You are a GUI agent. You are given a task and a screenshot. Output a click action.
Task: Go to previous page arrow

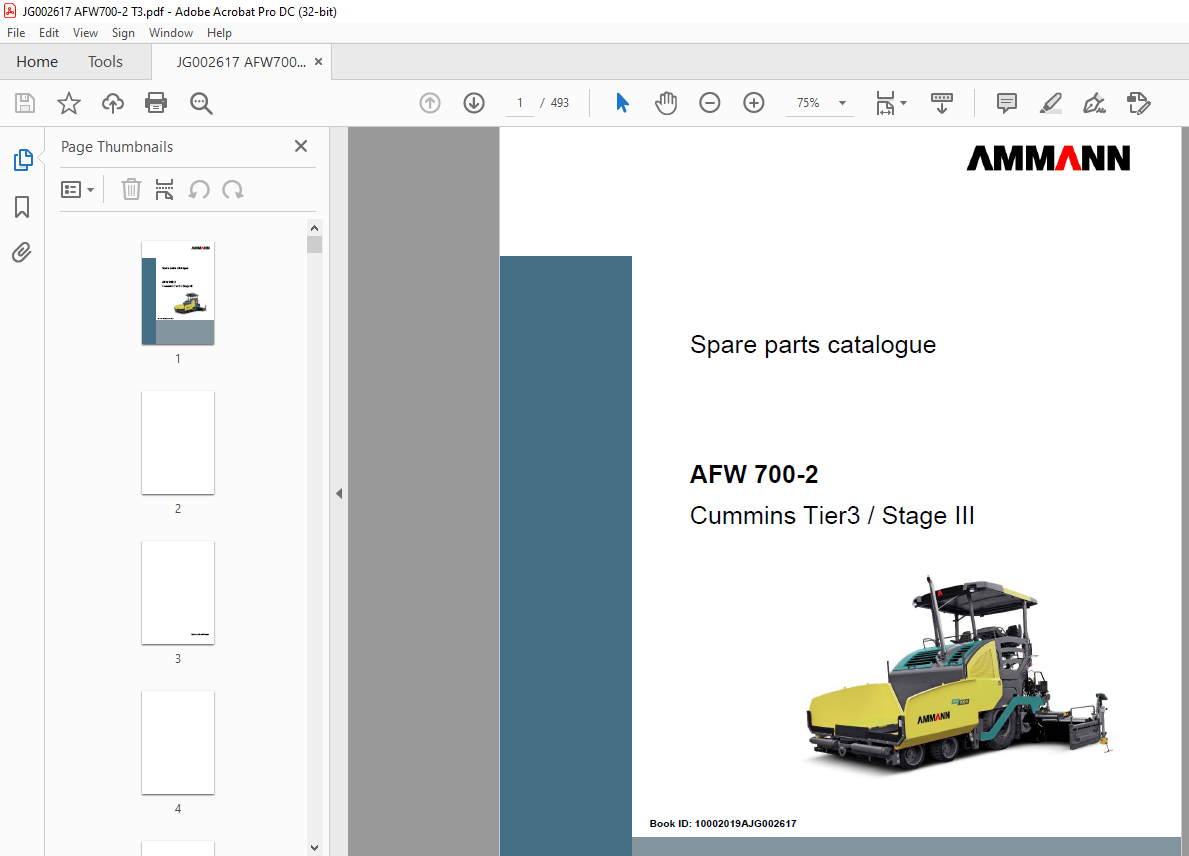430,103
